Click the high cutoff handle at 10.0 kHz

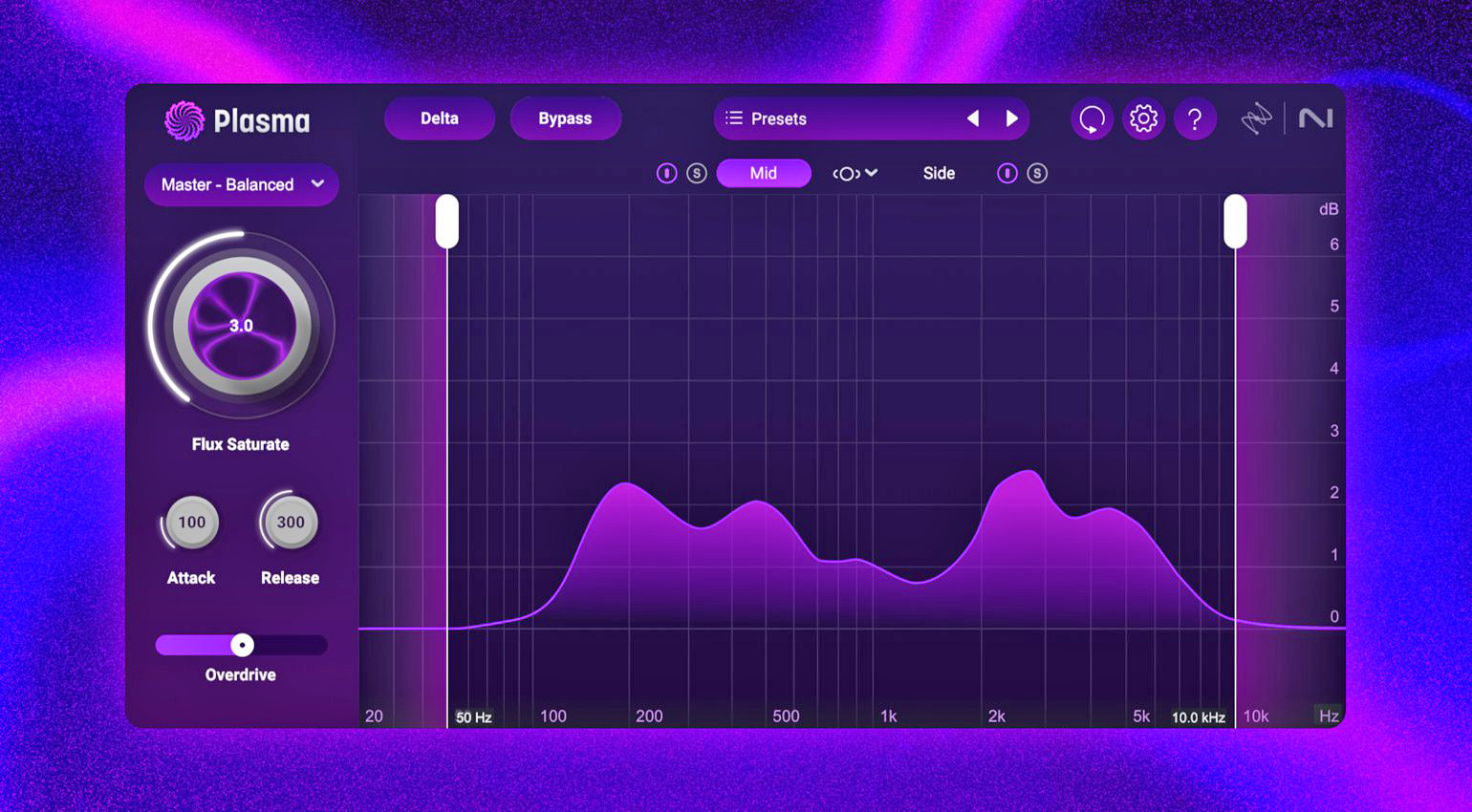[1235, 222]
